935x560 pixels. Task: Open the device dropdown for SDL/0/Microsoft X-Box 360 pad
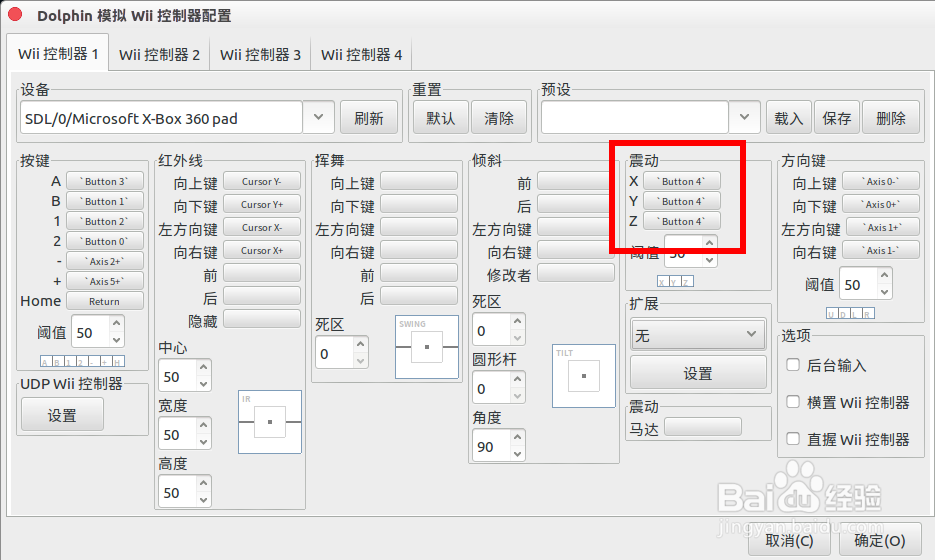click(x=318, y=117)
